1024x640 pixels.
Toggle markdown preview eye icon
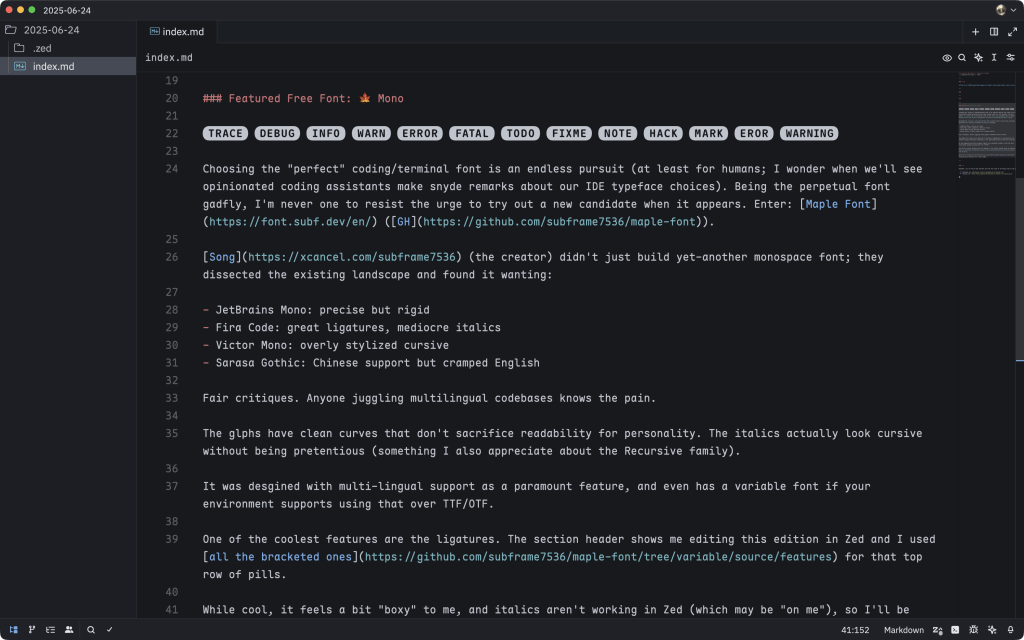(x=947, y=58)
